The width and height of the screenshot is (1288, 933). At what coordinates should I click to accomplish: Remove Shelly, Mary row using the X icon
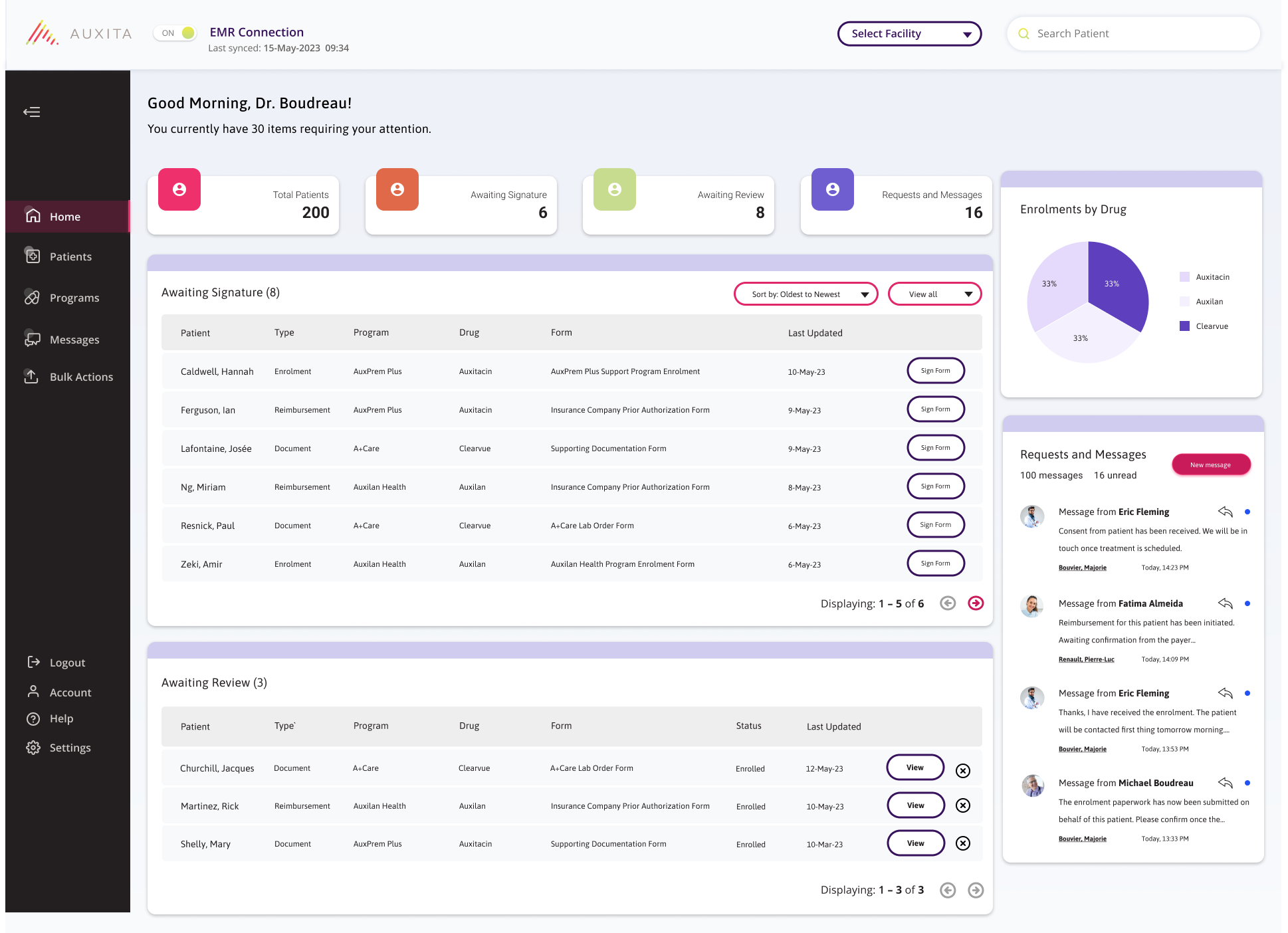962,843
